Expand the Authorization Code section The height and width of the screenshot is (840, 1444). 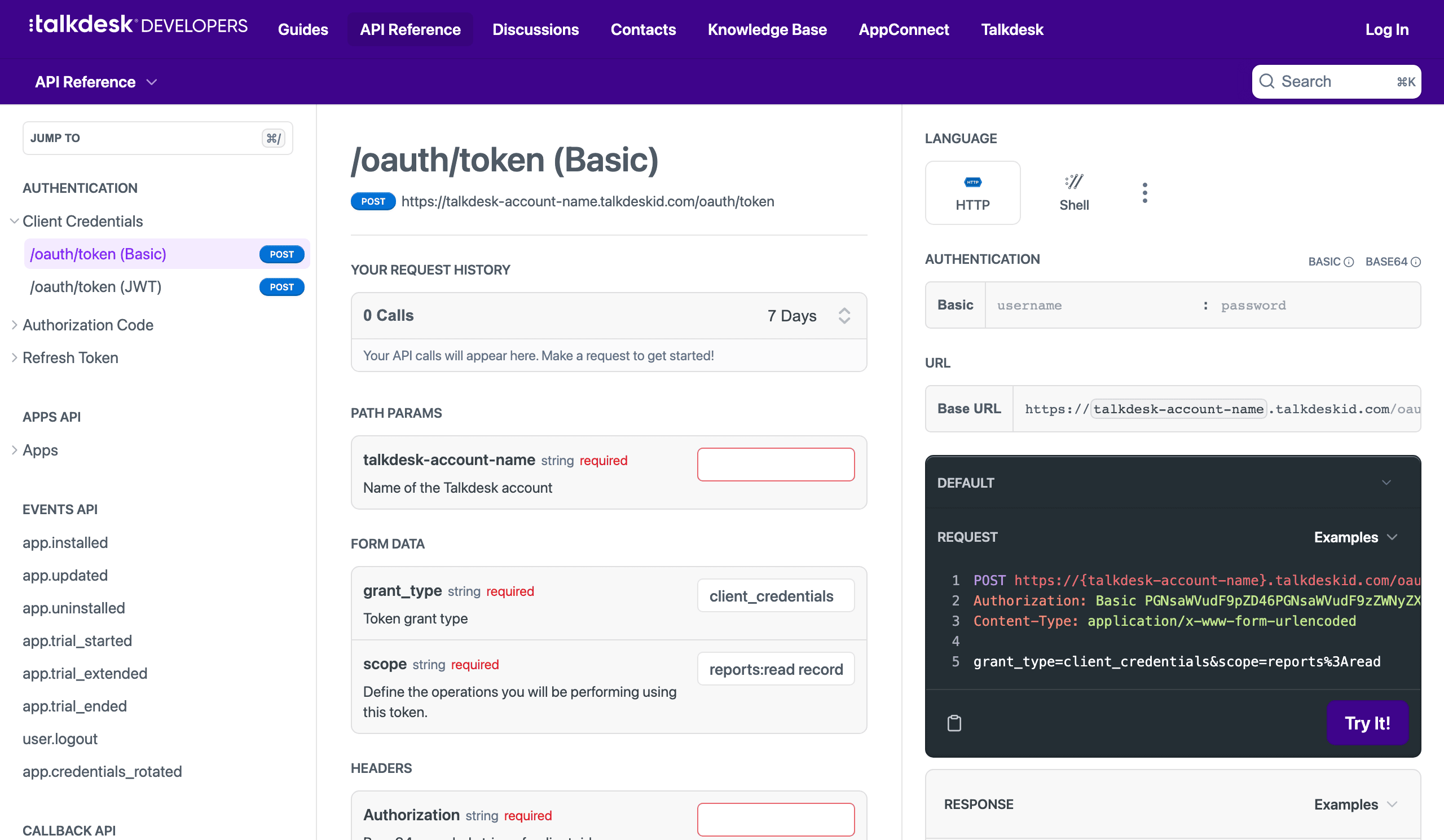click(x=14, y=325)
